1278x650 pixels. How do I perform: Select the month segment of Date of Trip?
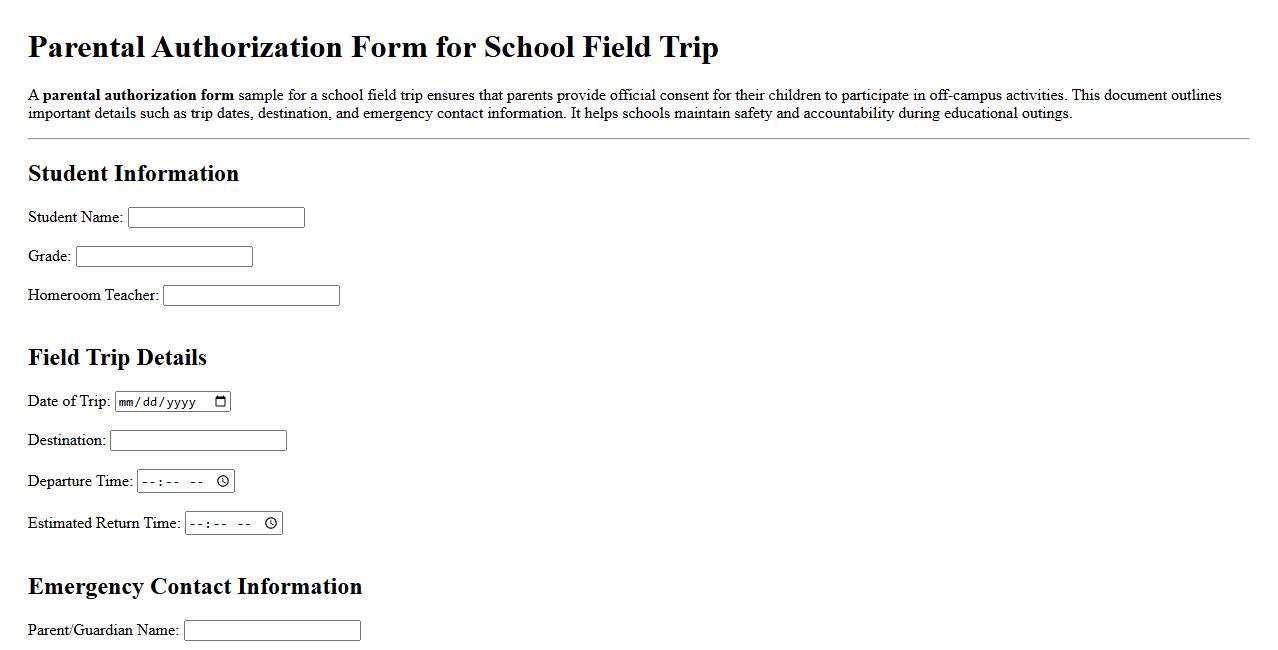coord(128,401)
